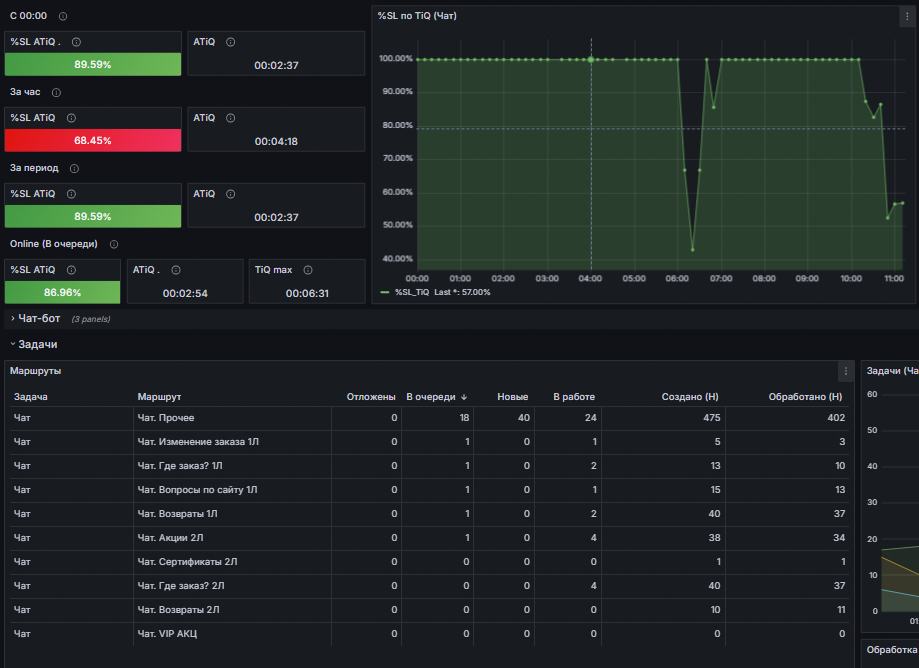Click info icon next to С 00:00
The image size is (919, 668).
click(x=63, y=16)
